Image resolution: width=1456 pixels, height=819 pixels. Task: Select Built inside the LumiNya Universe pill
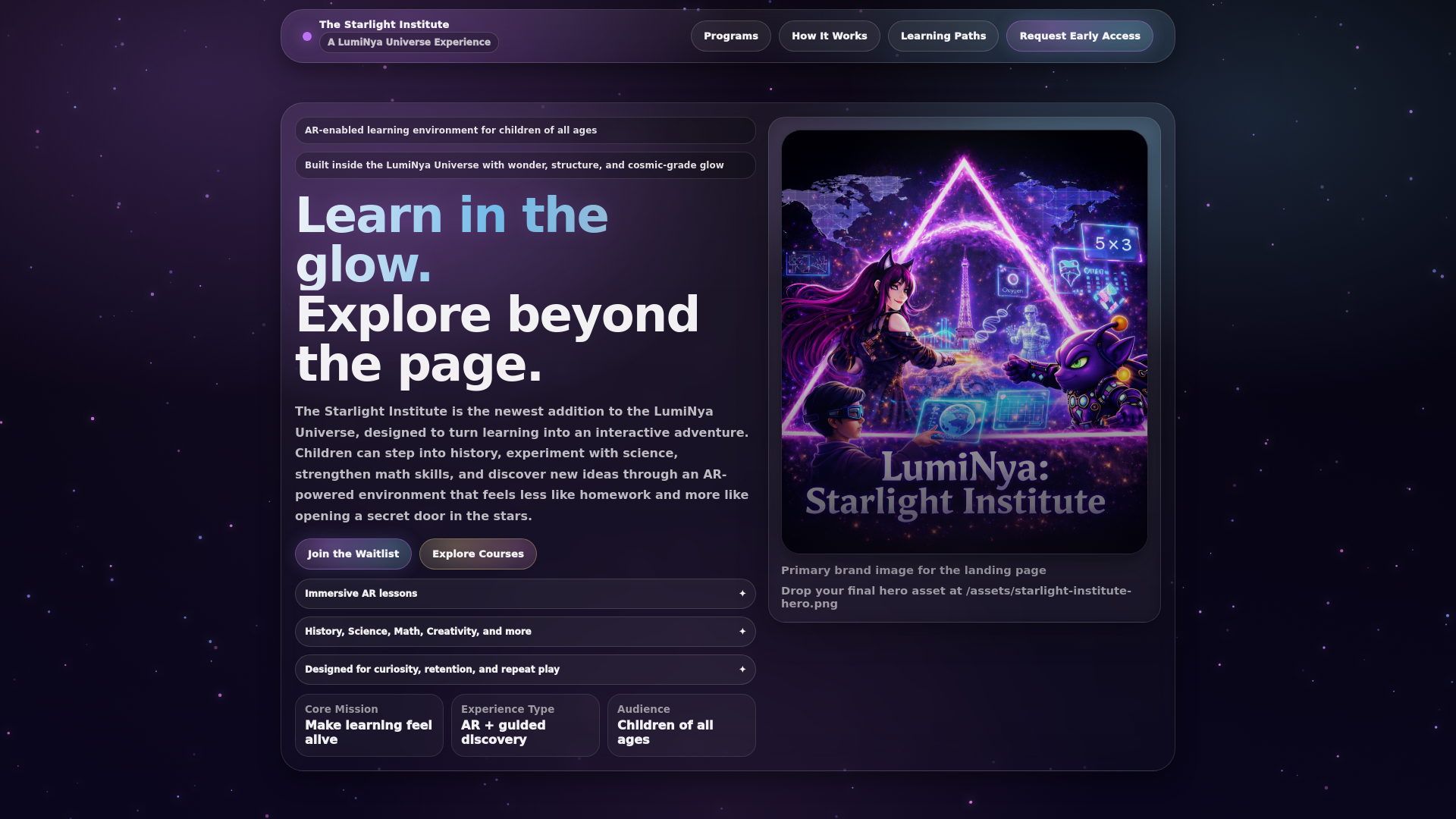(525, 165)
